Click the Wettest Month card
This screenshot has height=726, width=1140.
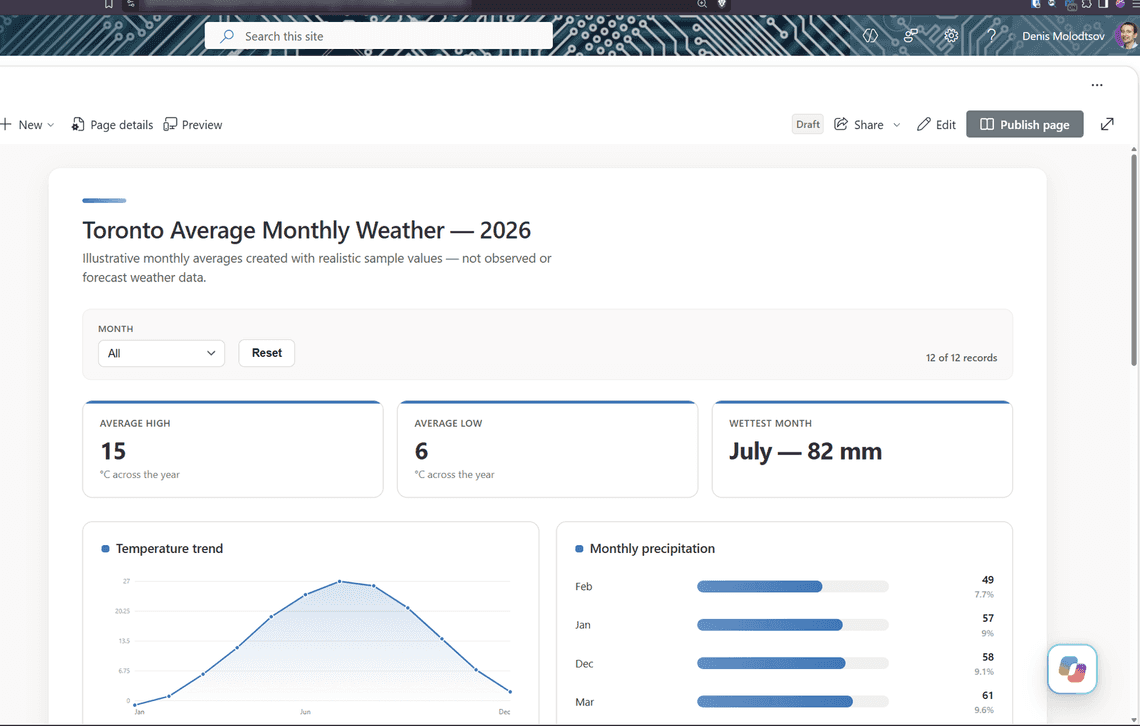tap(862, 449)
